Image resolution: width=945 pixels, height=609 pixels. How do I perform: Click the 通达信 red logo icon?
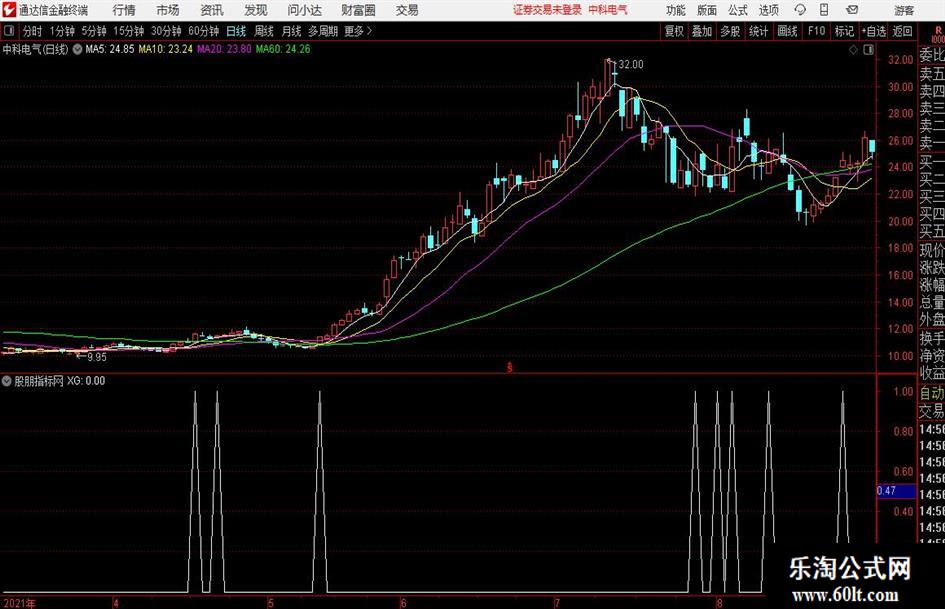click(9, 10)
